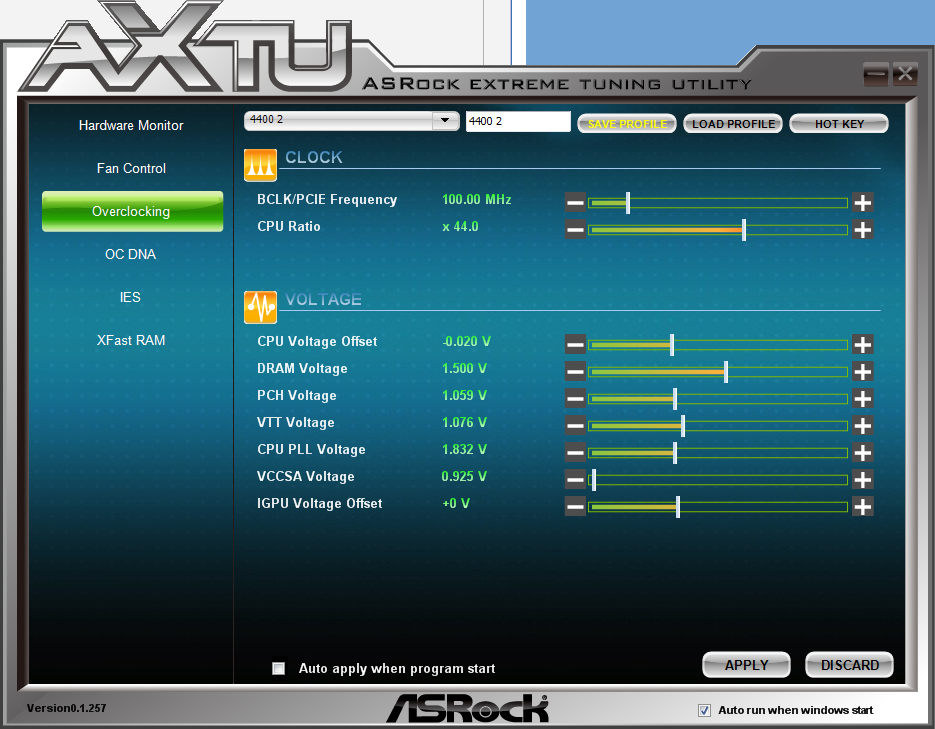Raise VCCSA Voltage with plus button
The image size is (935, 729).
pyautogui.click(x=862, y=479)
